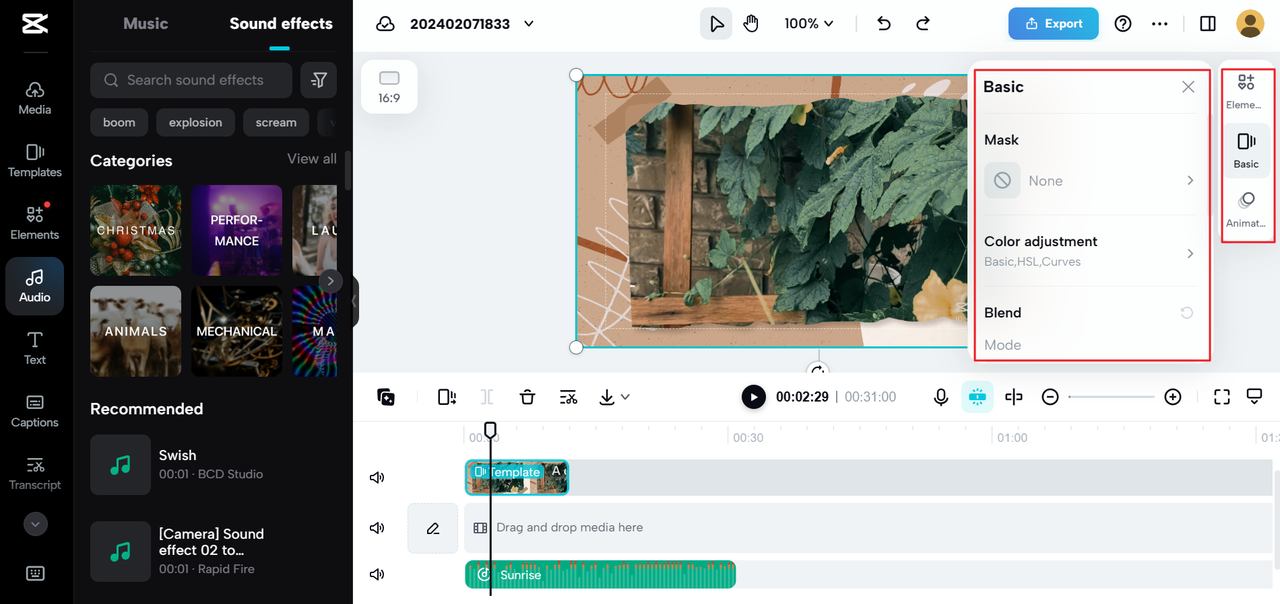
Task: Expand the Mask None option
Action: coord(1091,181)
